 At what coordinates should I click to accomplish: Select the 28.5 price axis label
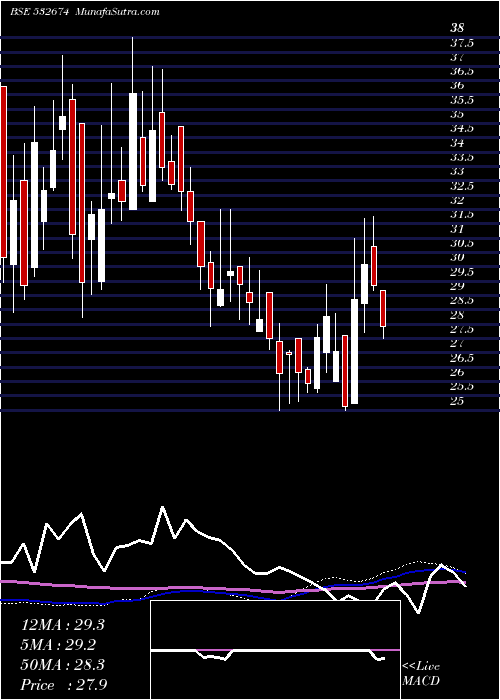click(461, 300)
